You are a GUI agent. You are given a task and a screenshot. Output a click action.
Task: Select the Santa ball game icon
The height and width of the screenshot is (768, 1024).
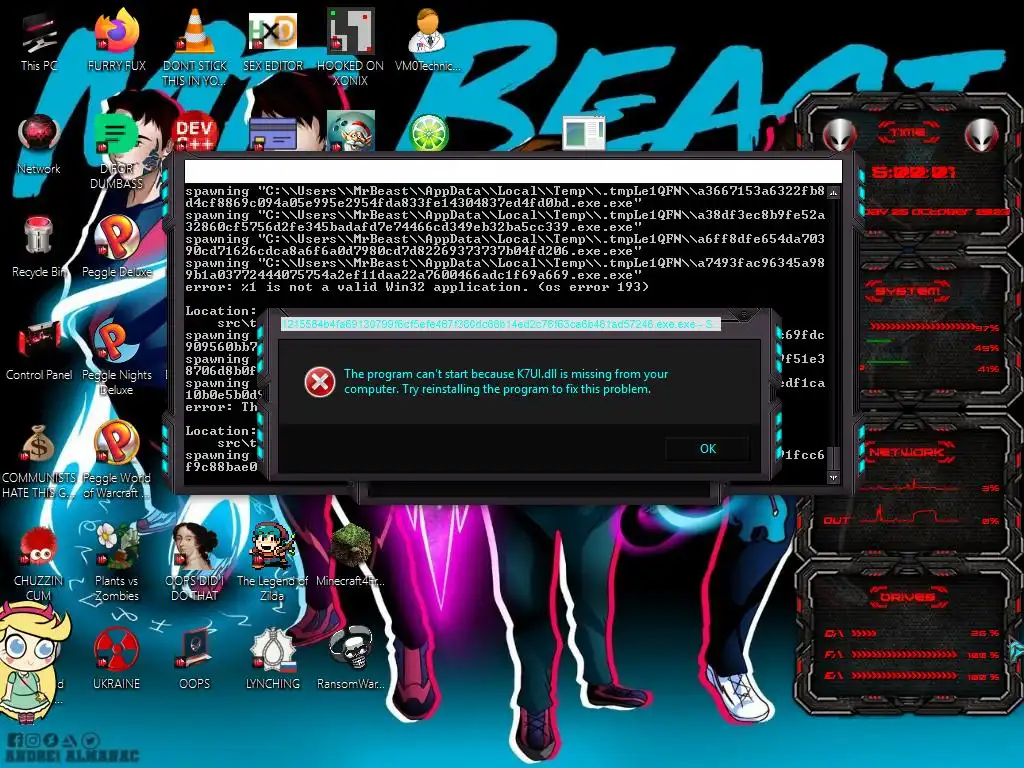tap(351, 131)
